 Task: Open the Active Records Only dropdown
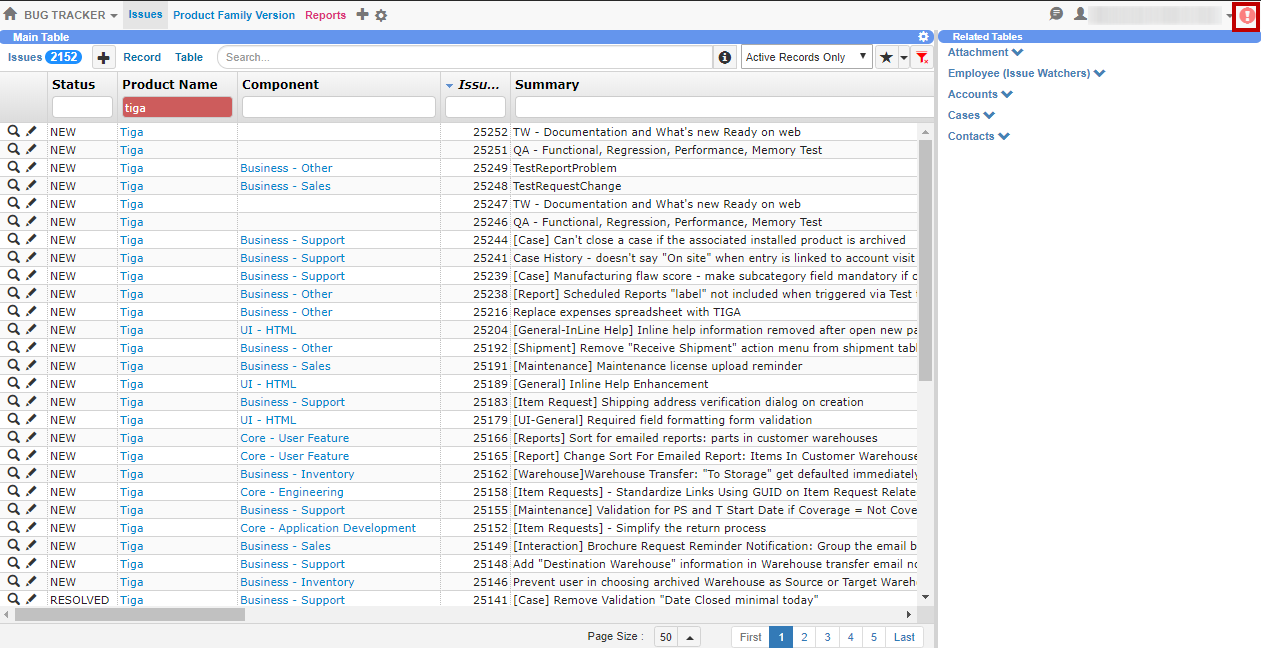point(806,57)
